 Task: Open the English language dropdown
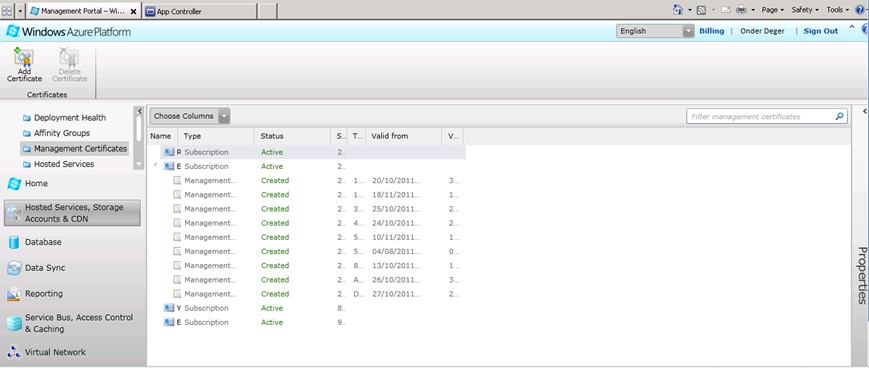pos(655,32)
